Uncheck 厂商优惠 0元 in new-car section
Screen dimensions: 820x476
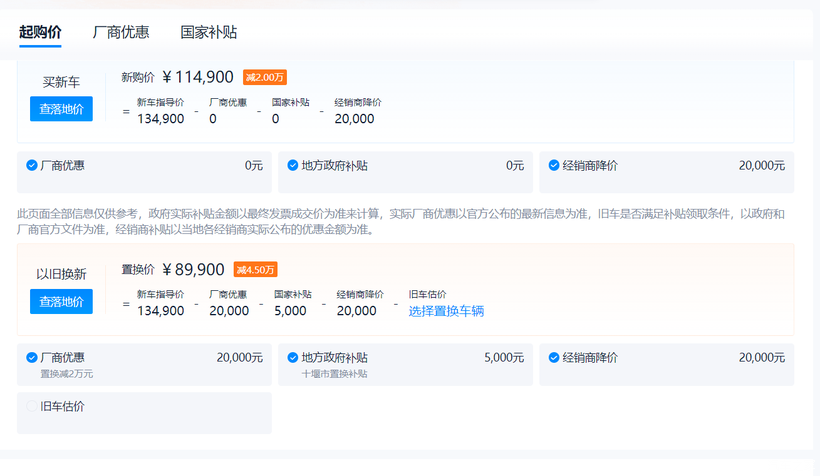(x=32, y=165)
